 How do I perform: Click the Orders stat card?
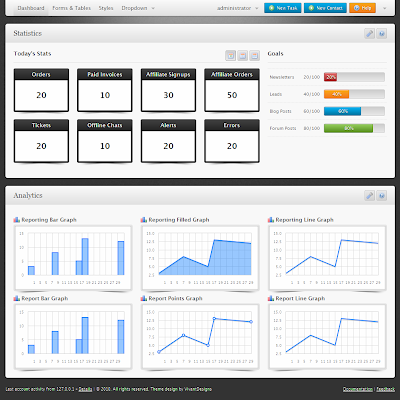[41, 90]
